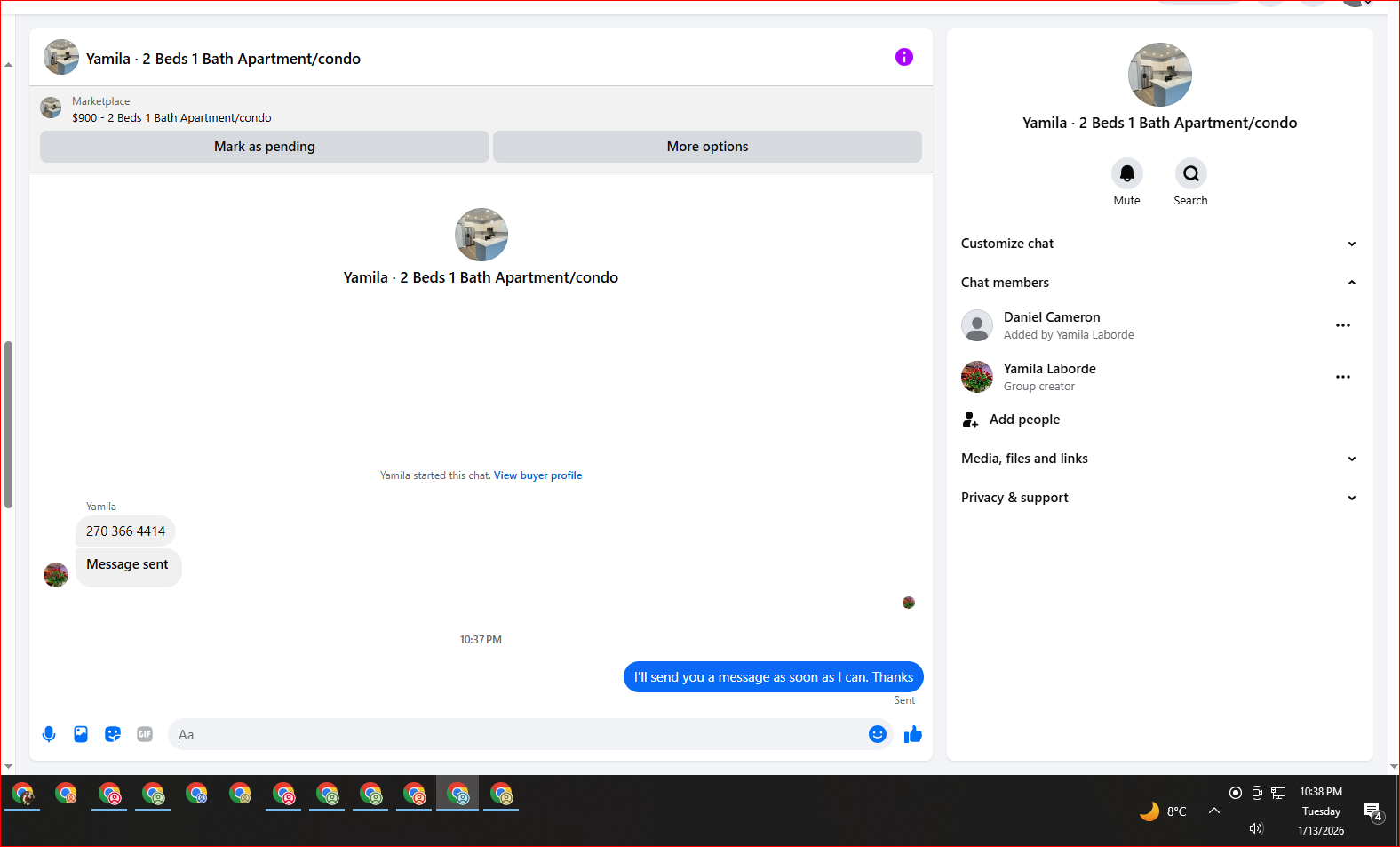The height and width of the screenshot is (847, 1400).
Task: Click the page's left vertical scrollbar thumb
Action: point(8,425)
